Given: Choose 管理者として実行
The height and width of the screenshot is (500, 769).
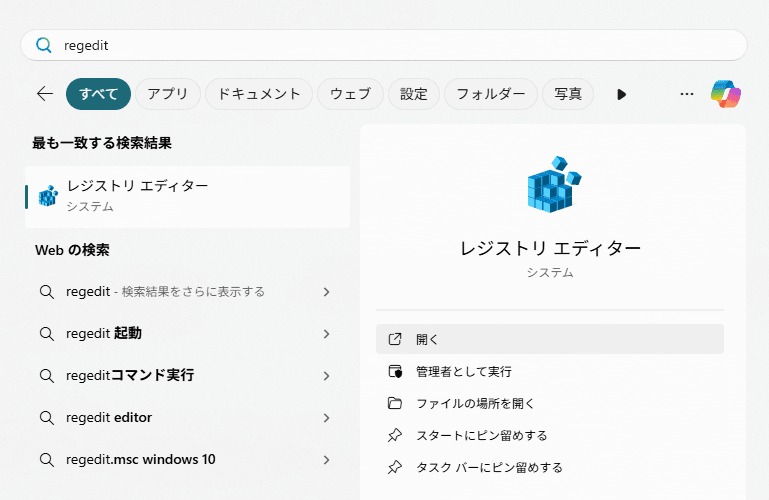Looking at the screenshot, I should [x=550, y=371].
